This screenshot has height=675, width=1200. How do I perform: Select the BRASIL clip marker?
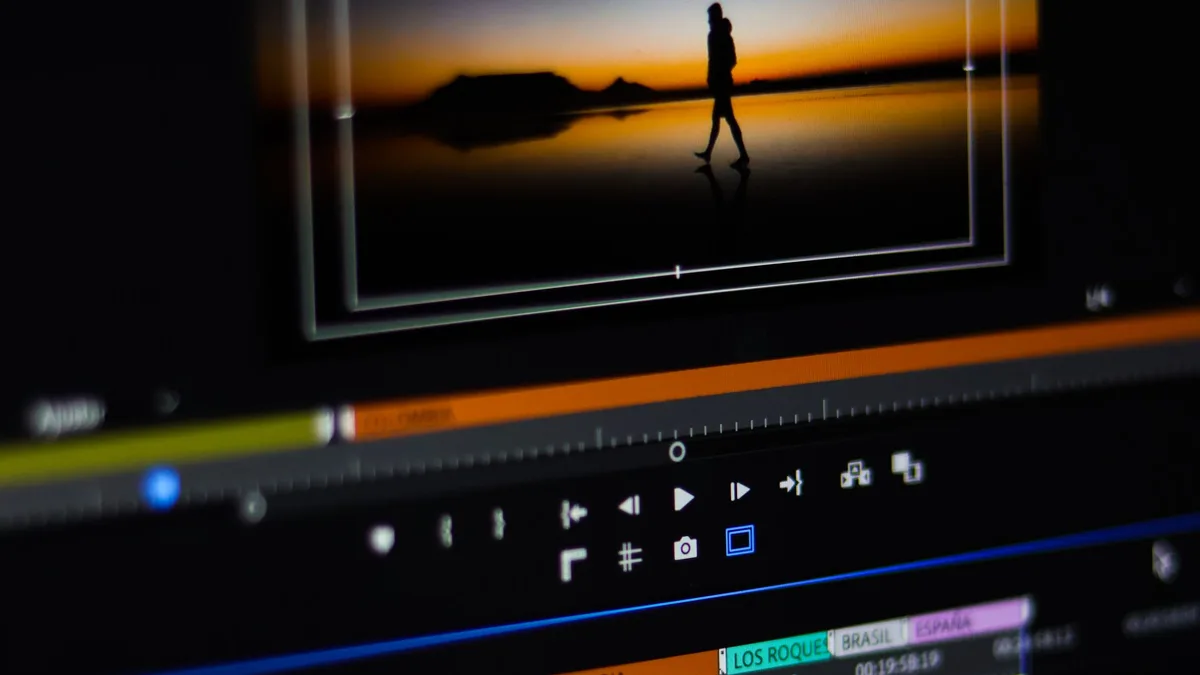click(x=870, y=638)
